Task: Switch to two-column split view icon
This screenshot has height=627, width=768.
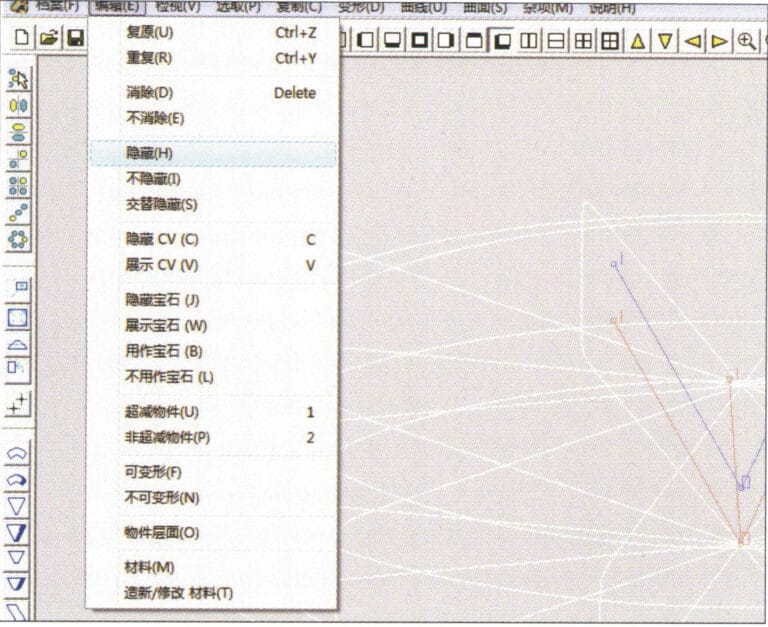Action: pyautogui.click(x=528, y=41)
